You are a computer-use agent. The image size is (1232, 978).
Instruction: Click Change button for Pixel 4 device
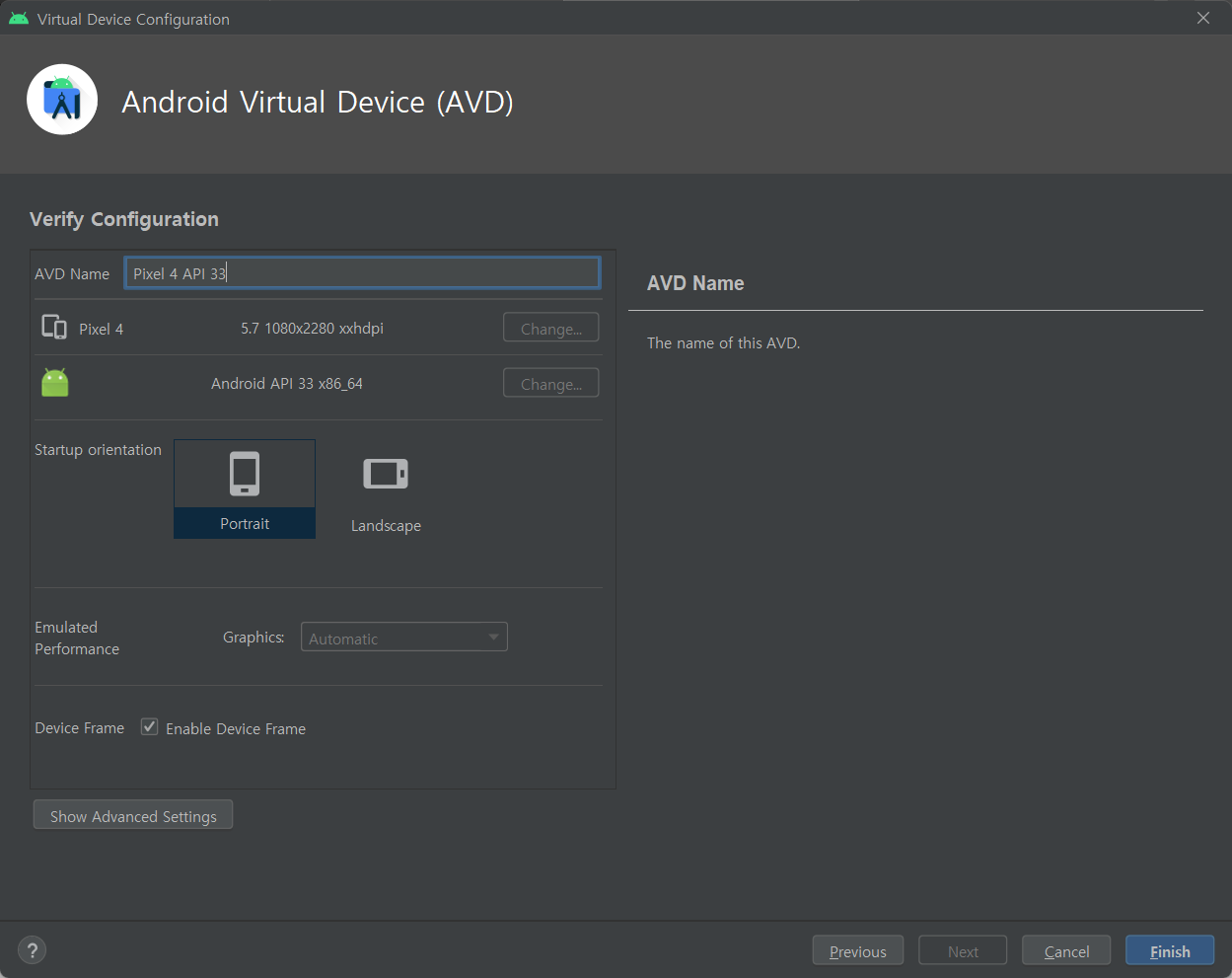click(x=551, y=329)
